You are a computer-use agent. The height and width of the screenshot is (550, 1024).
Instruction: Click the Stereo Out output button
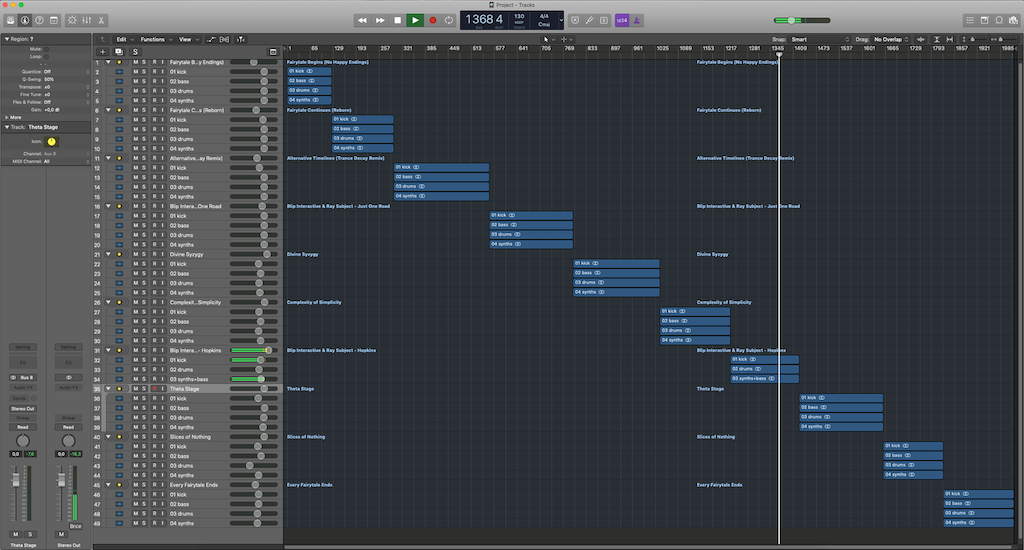(23, 408)
